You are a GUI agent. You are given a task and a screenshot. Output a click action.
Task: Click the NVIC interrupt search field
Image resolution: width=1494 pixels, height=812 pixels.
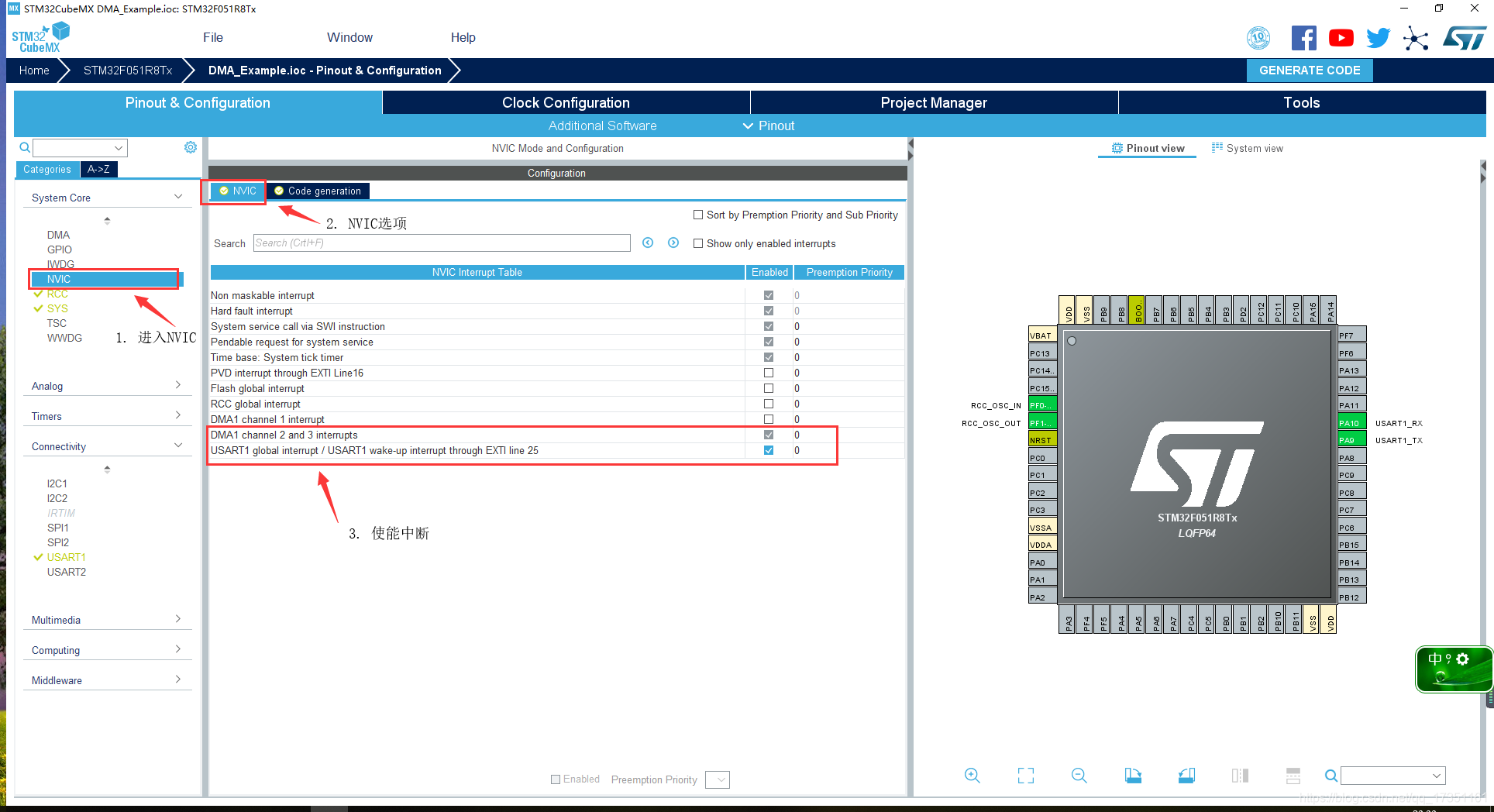click(x=442, y=243)
